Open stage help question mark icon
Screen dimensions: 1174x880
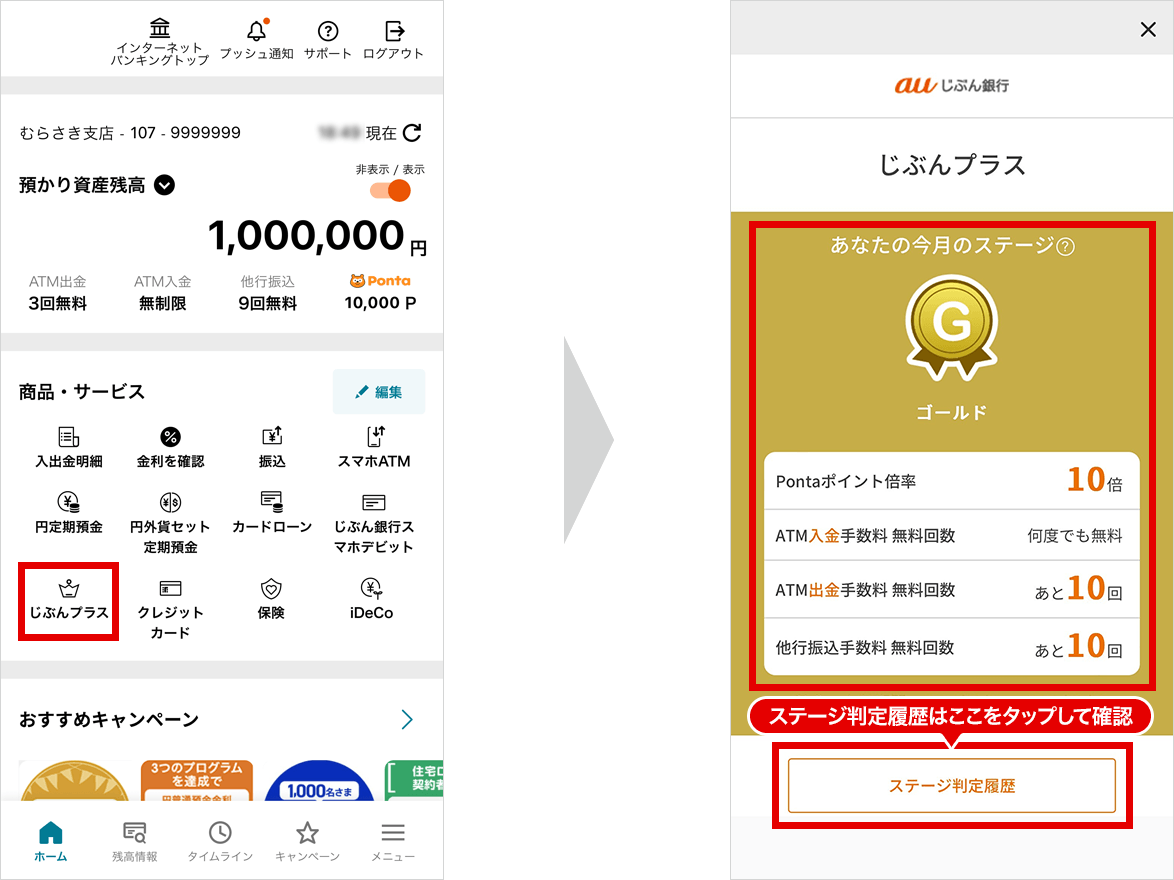(x=1065, y=246)
